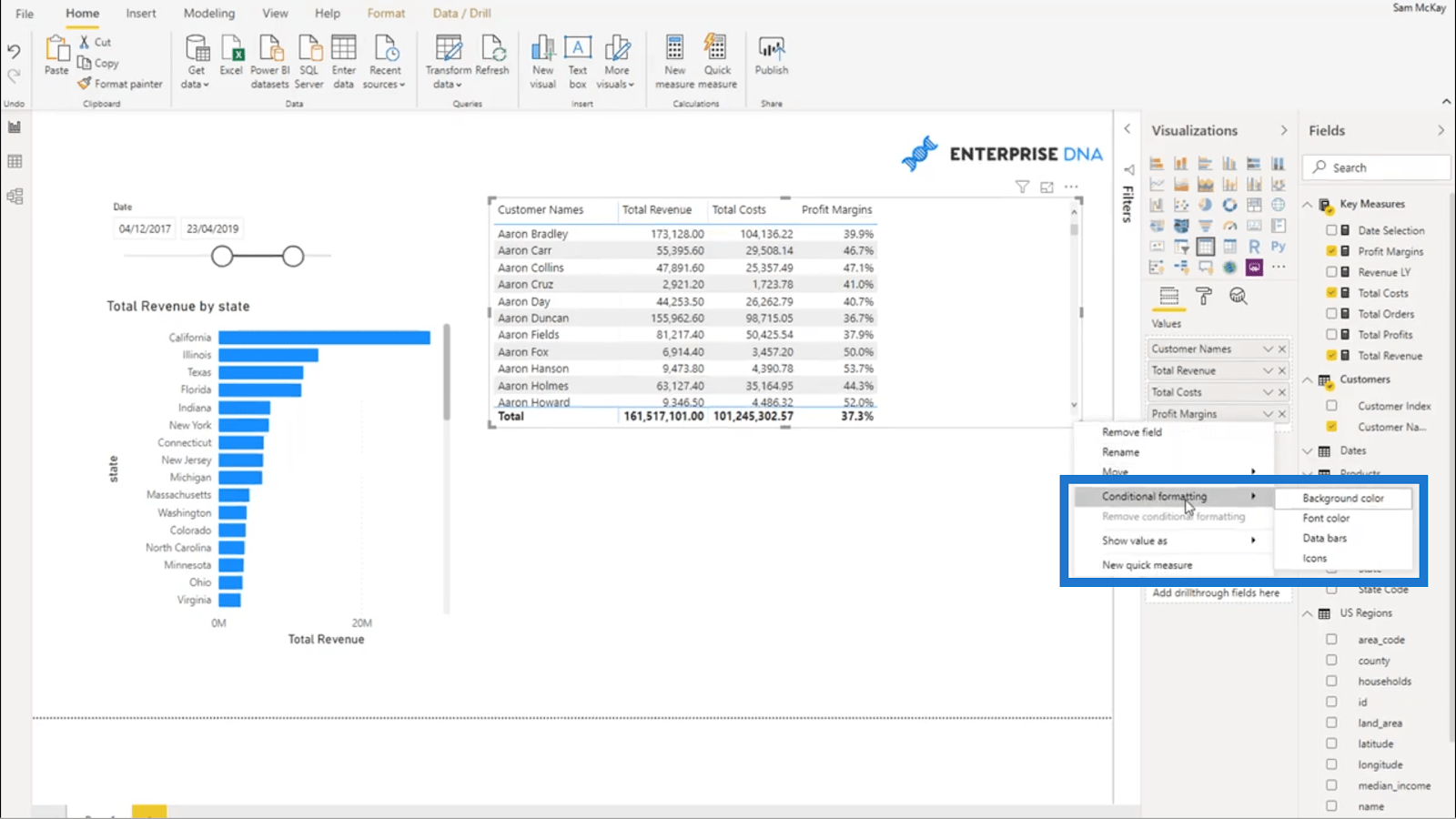The image size is (1456, 819).
Task: Open the Customer Names value field dropdown
Action: [1268, 349]
